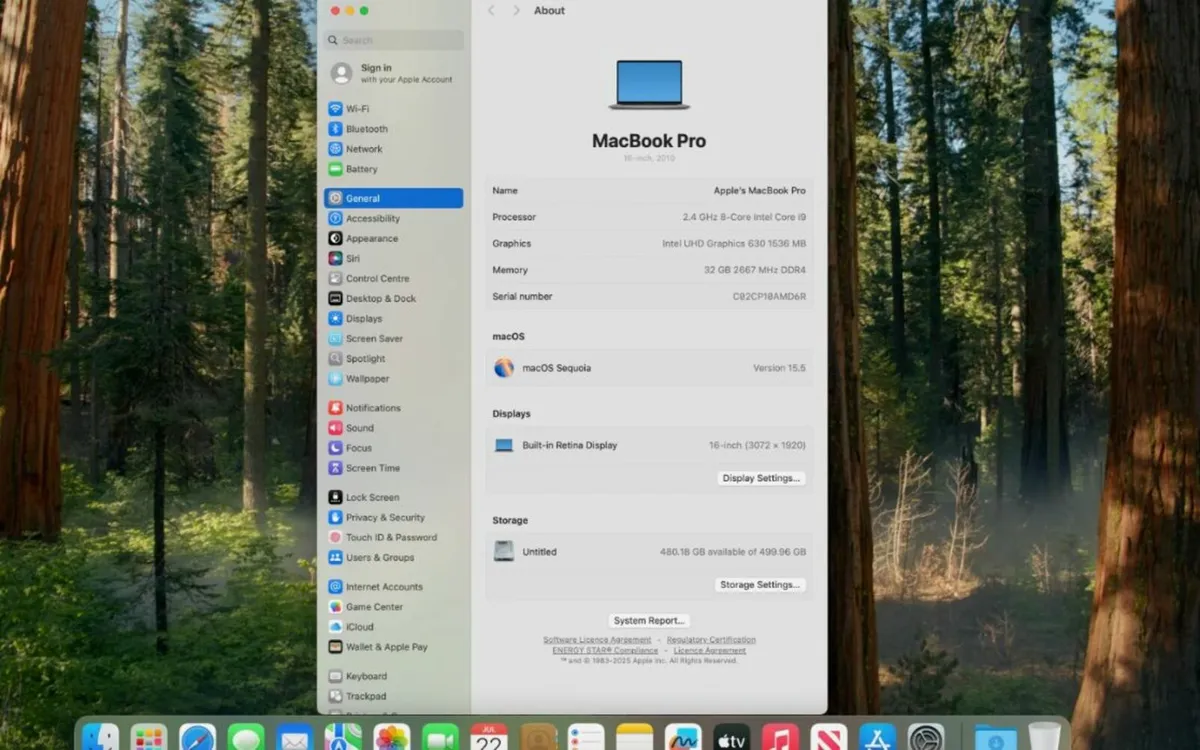This screenshot has height=750, width=1200.
Task: Open the Trash in the Dock
Action: click(x=1044, y=738)
